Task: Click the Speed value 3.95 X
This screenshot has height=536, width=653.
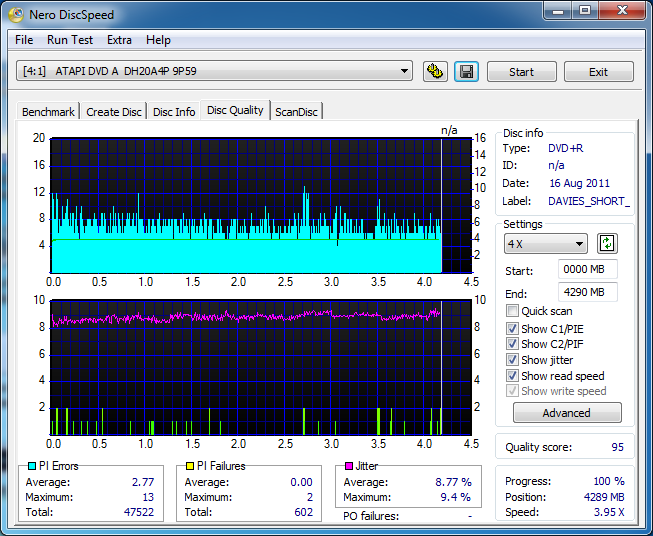Action: click(x=609, y=512)
